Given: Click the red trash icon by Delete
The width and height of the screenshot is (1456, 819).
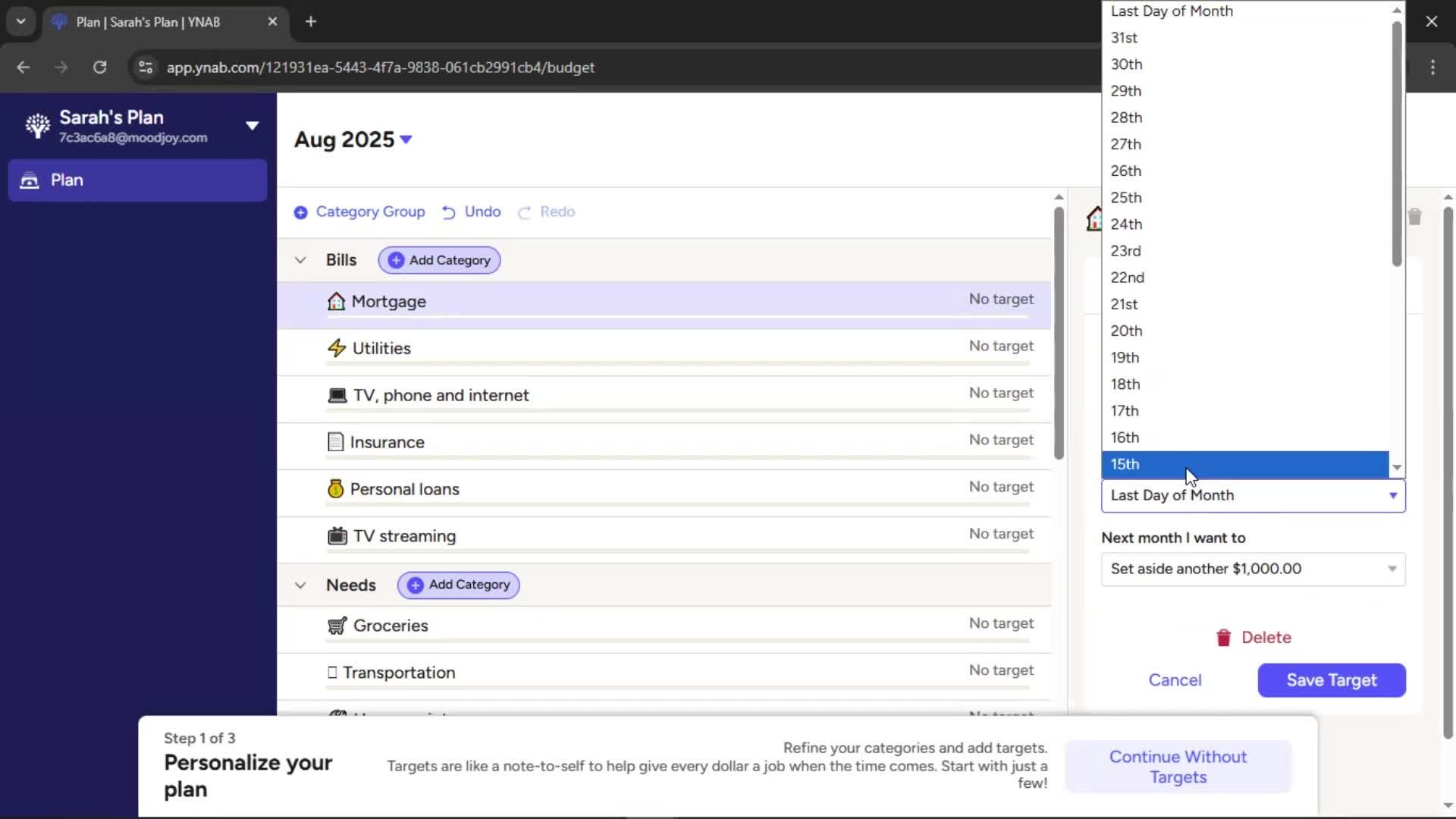Looking at the screenshot, I should (x=1223, y=639).
